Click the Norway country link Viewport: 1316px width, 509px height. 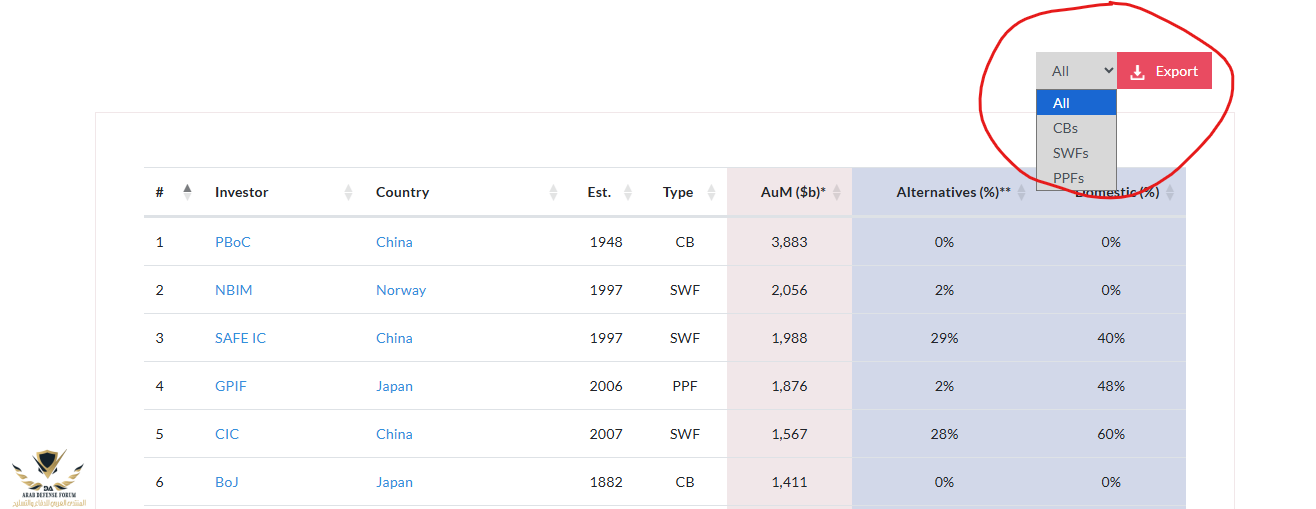[401, 290]
